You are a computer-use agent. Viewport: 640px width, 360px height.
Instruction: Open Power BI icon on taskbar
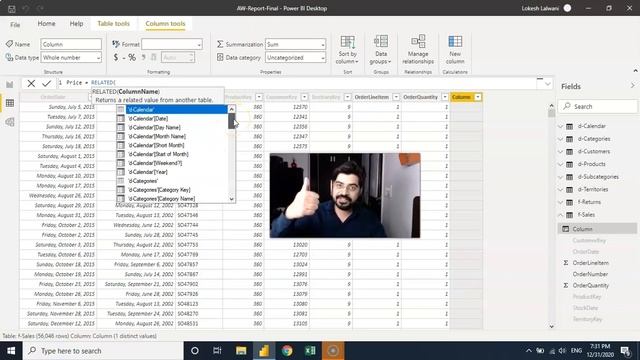pos(264,351)
